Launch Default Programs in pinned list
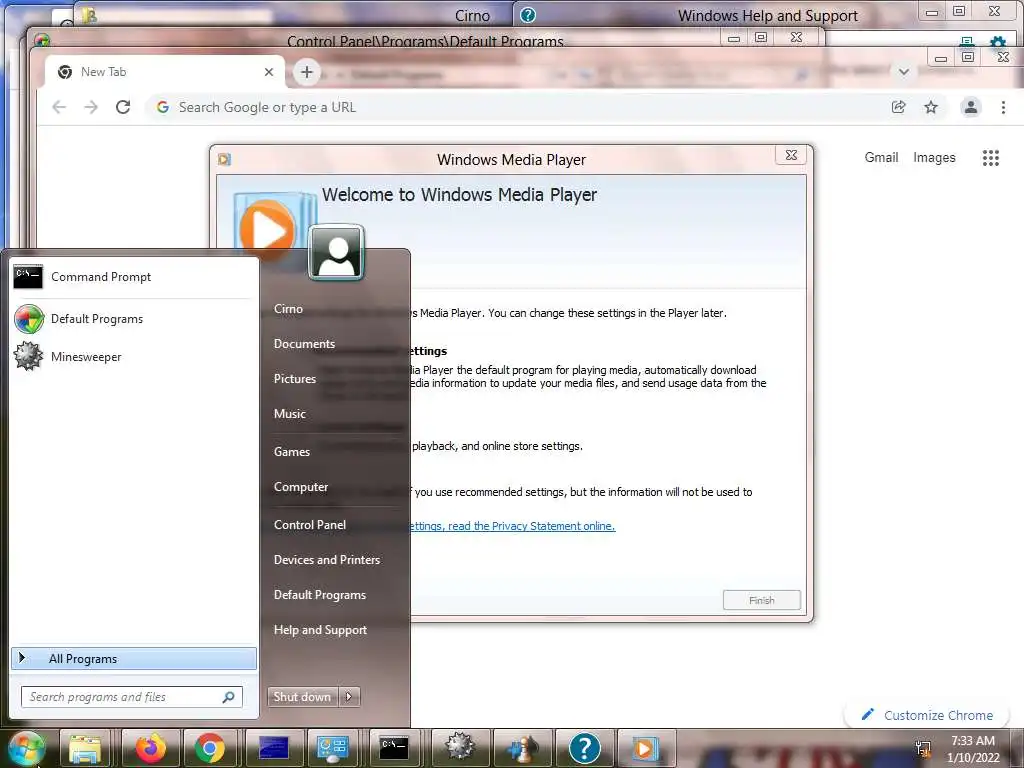This screenshot has width=1024, height=768. (x=134, y=319)
